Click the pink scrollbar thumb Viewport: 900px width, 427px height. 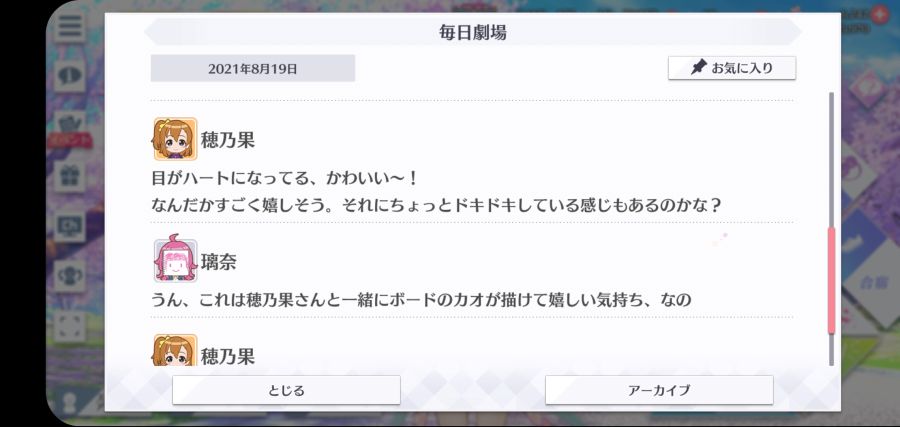click(x=831, y=280)
